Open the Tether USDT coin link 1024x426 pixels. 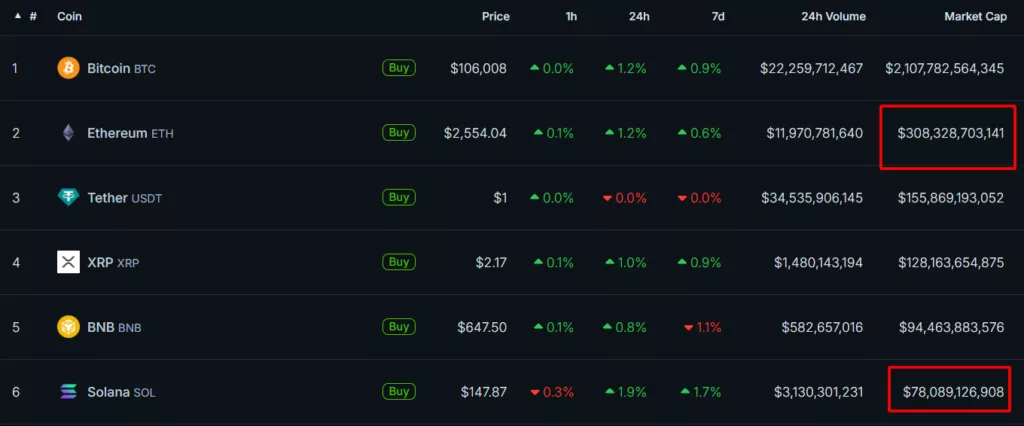124,198
